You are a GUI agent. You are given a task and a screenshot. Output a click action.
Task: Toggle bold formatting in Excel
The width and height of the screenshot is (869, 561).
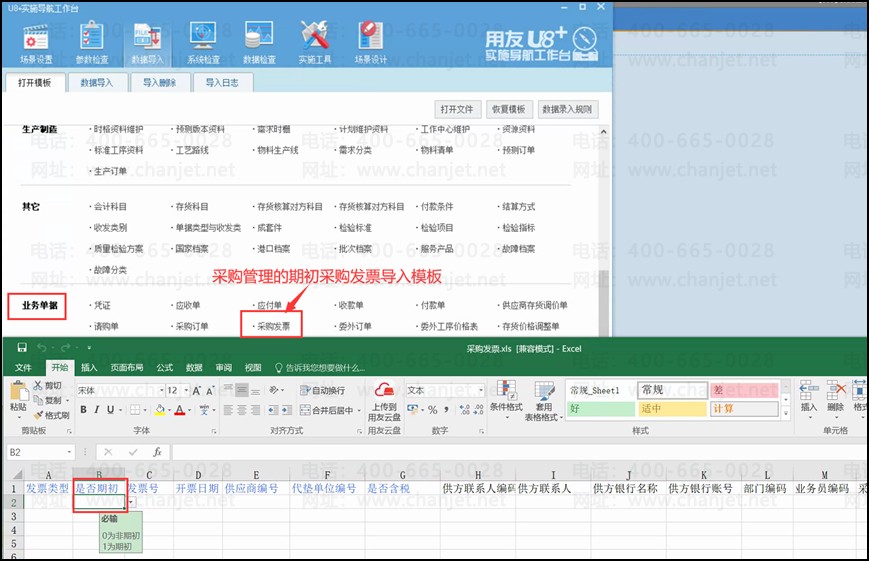point(84,410)
